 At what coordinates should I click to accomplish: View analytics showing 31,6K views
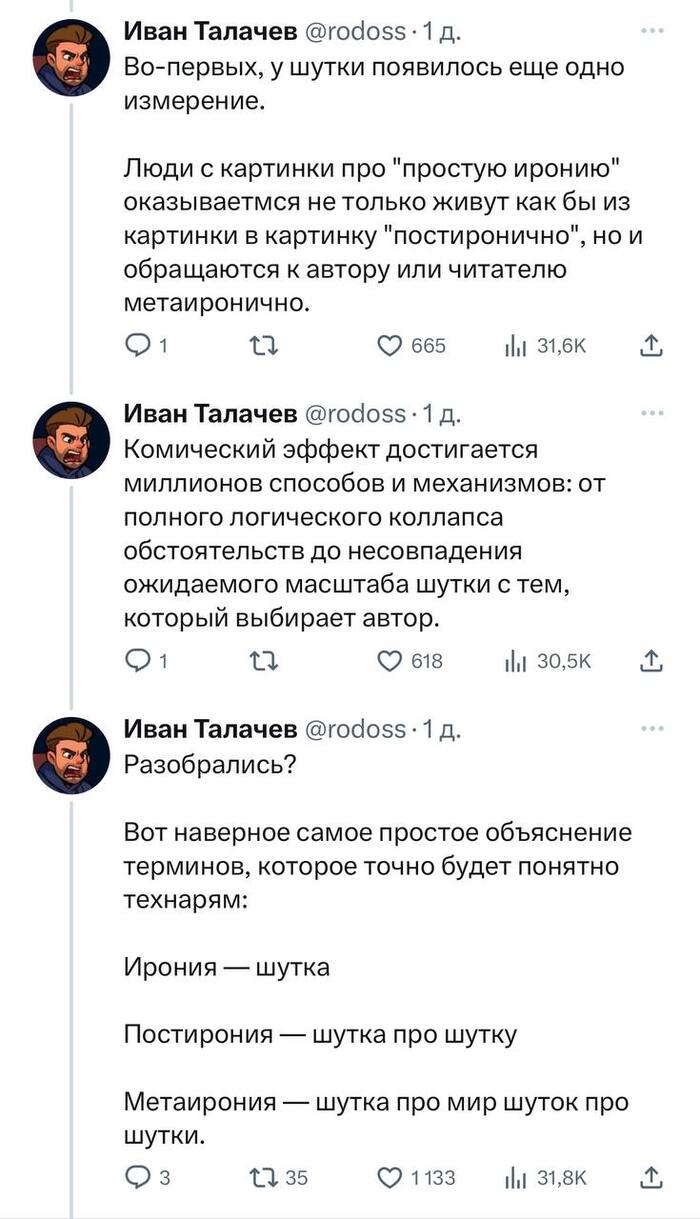point(514,346)
